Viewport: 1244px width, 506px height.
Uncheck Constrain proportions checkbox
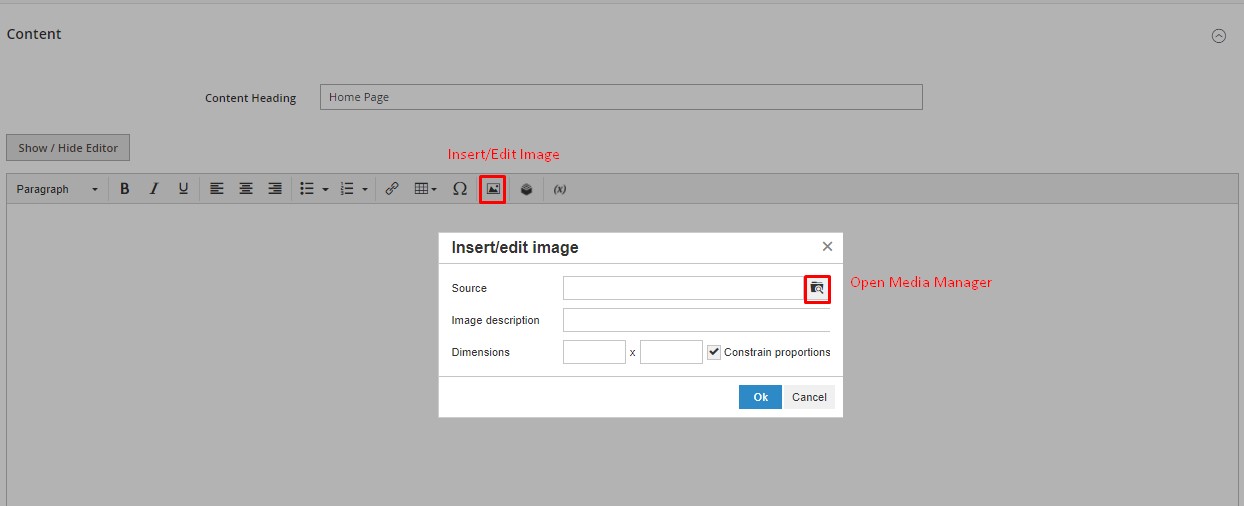coord(714,352)
